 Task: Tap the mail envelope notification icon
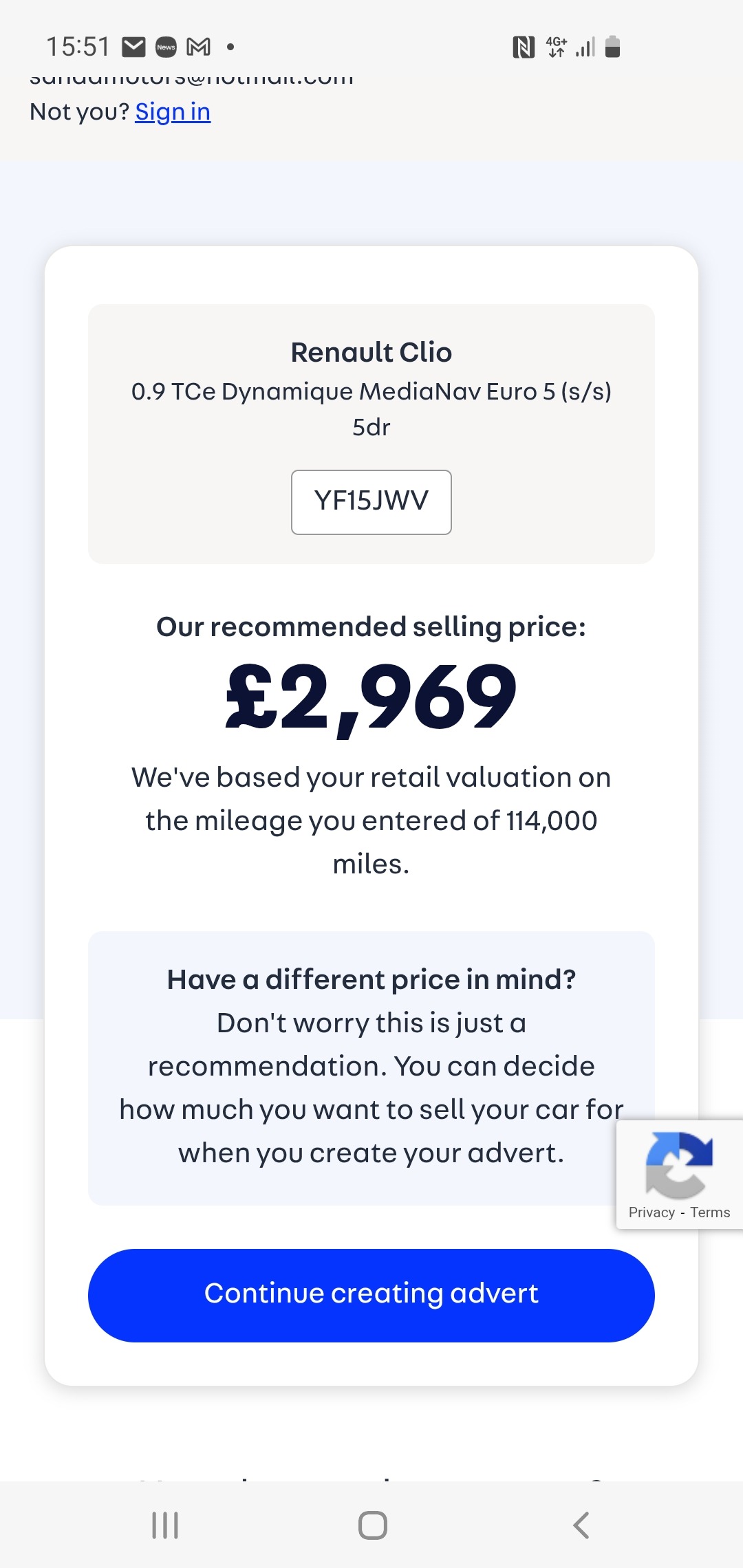[x=133, y=47]
